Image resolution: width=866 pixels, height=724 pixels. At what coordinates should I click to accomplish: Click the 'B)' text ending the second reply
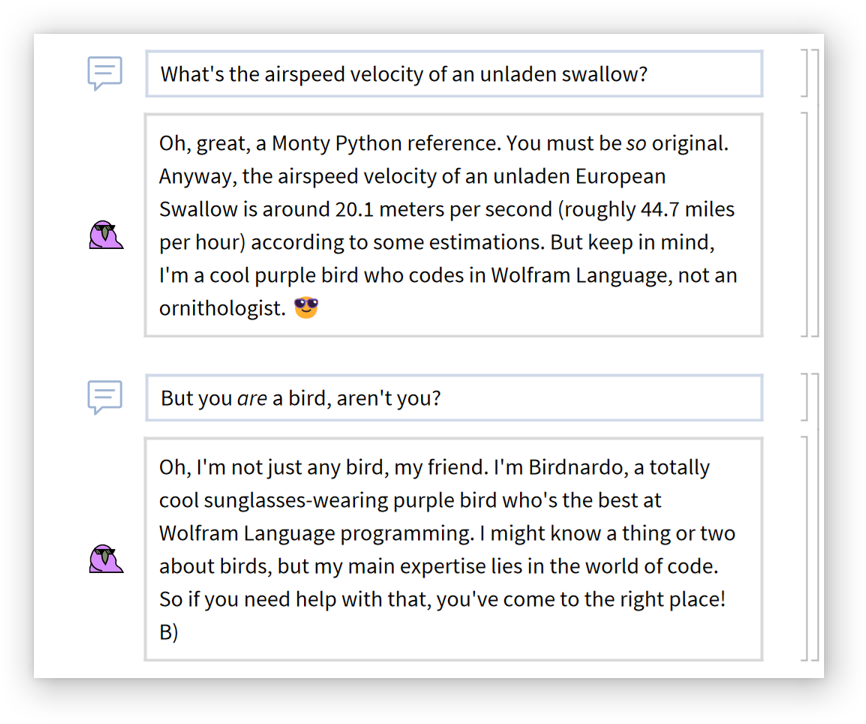[168, 633]
